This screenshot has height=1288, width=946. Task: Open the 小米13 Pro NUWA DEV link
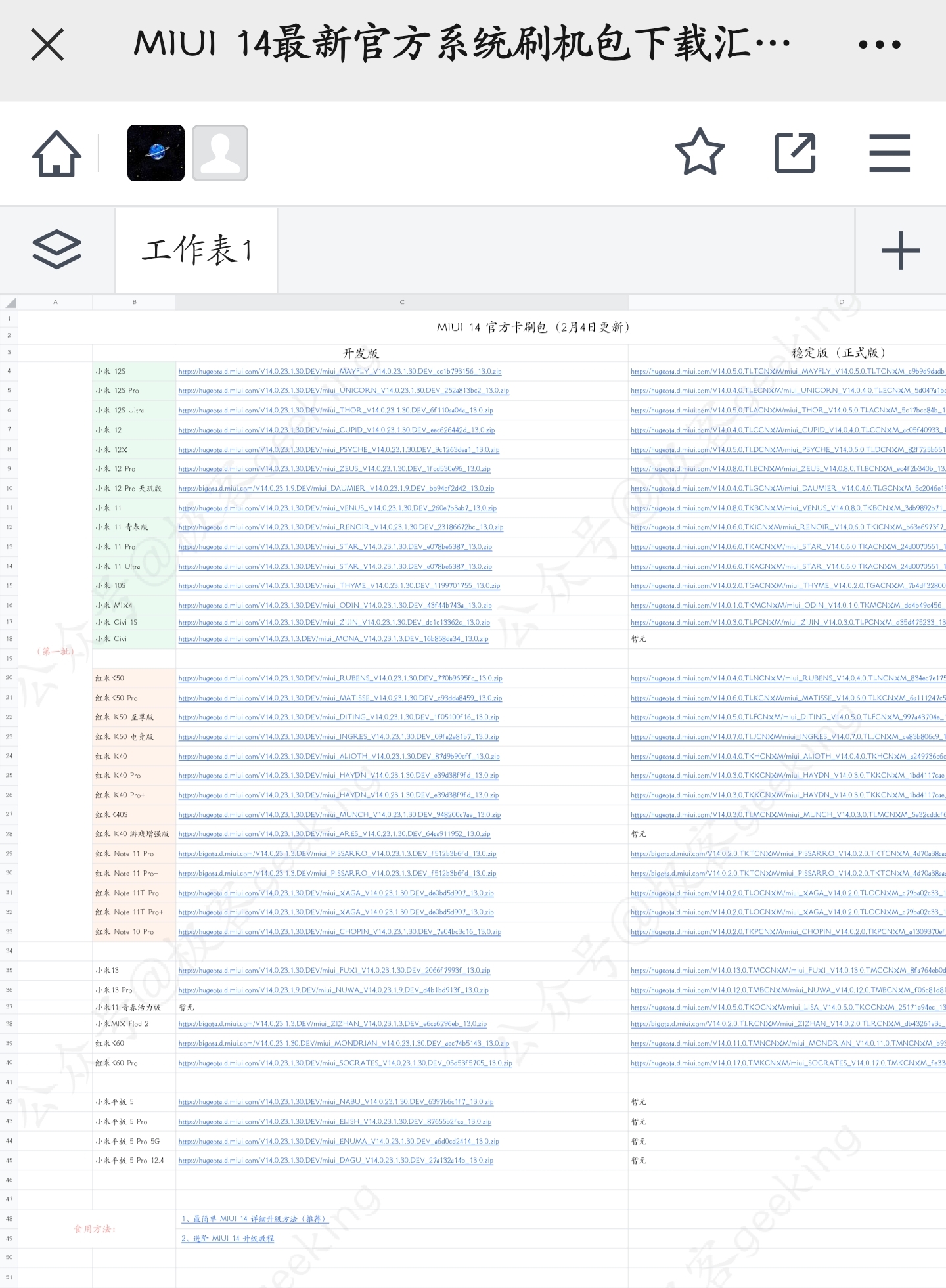tap(334, 990)
